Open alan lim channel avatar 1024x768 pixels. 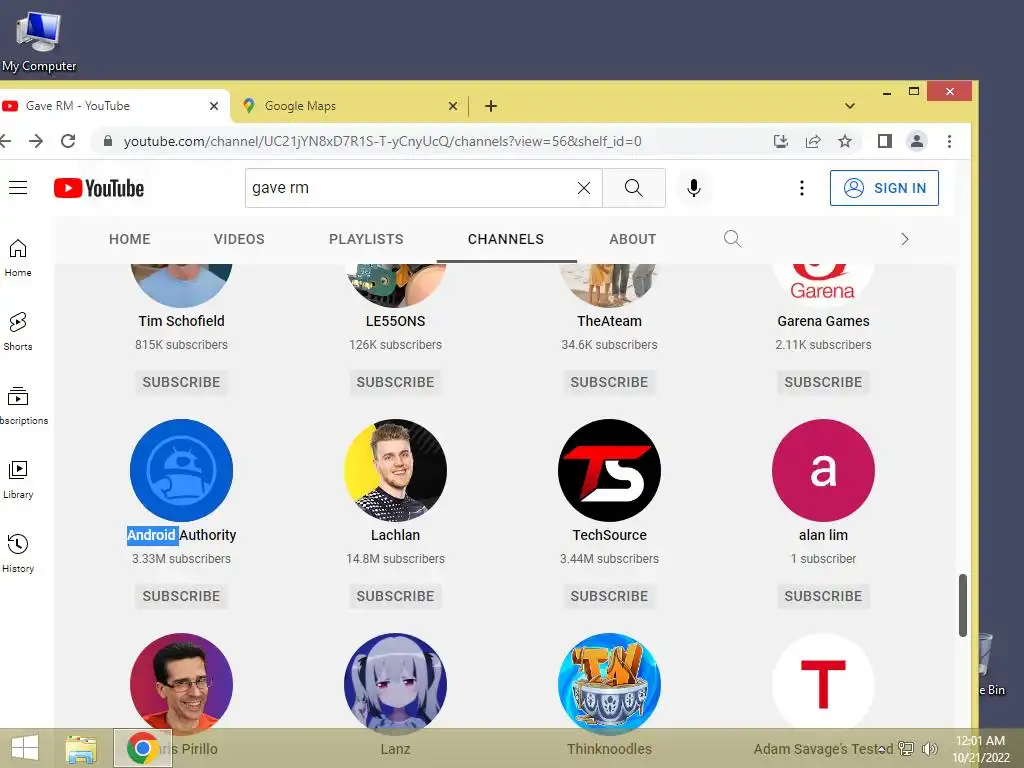(823, 470)
